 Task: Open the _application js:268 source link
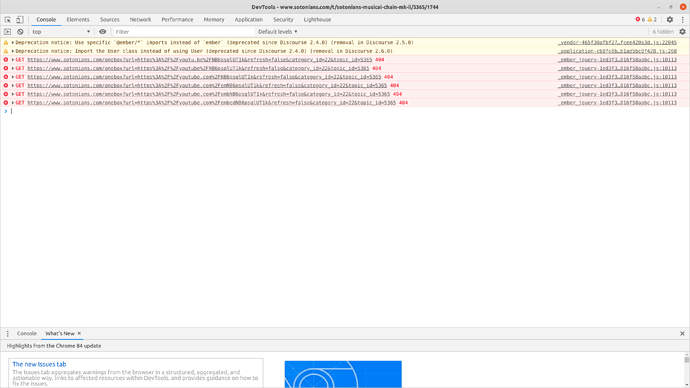617,51
